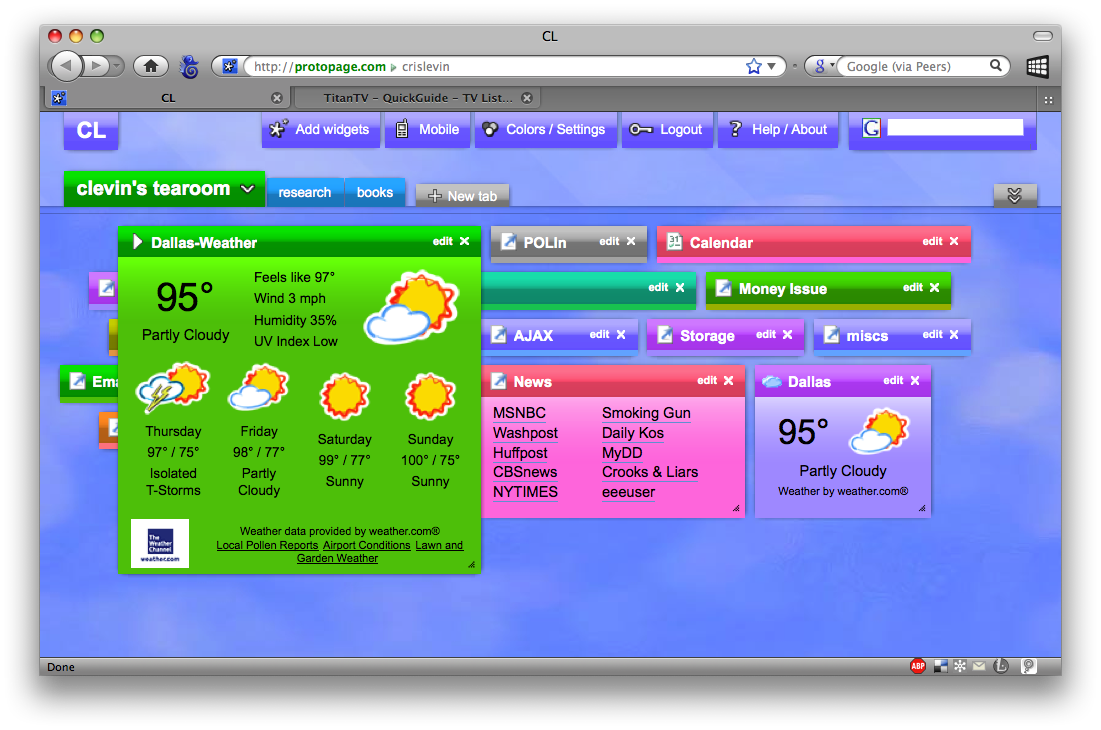Bookmark page with the star icon

pos(753,67)
